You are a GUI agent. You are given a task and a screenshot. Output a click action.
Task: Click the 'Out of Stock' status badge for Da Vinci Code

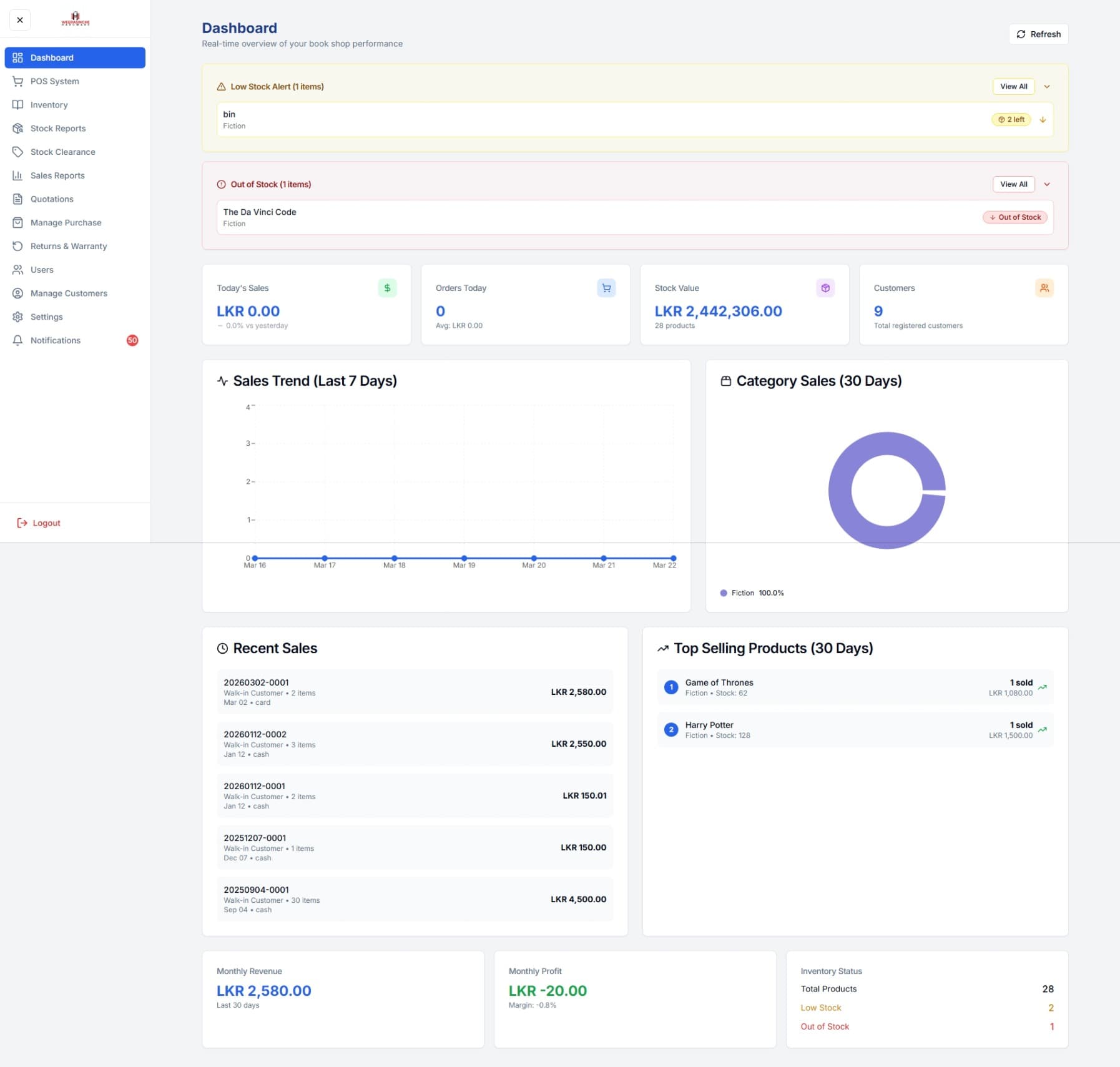coord(1014,217)
